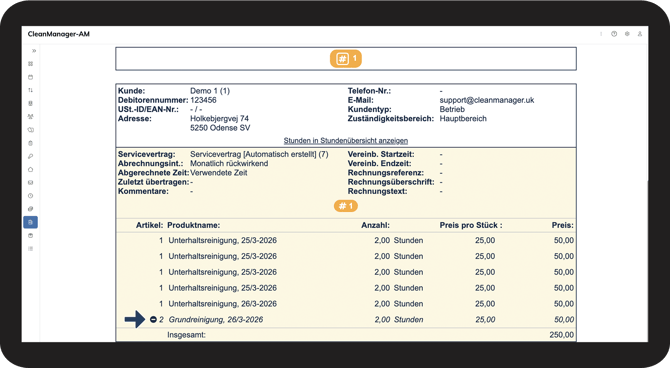Image resolution: width=670 pixels, height=368 pixels.
Task: Click the orange '# 1' badge below Kommentare
Action: [x=346, y=206]
